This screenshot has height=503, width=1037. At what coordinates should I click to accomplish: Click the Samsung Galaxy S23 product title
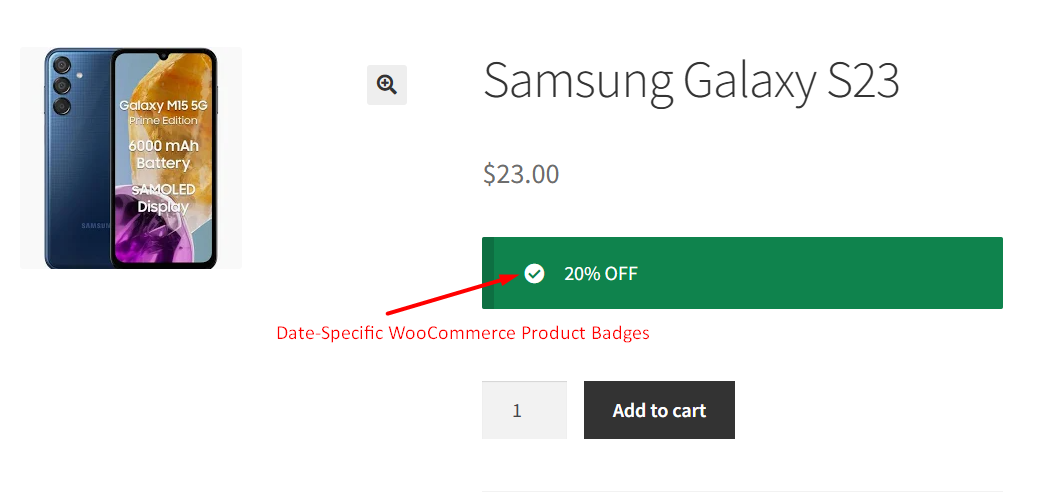coord(691,80)
